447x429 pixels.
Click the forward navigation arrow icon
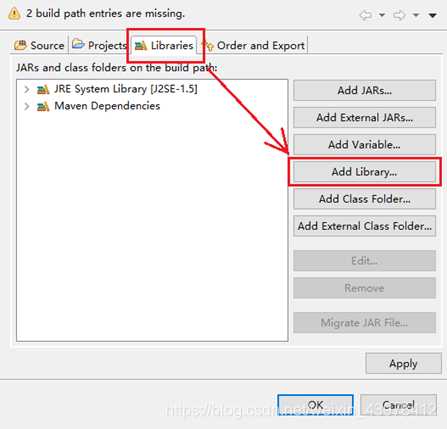[399, 15]
